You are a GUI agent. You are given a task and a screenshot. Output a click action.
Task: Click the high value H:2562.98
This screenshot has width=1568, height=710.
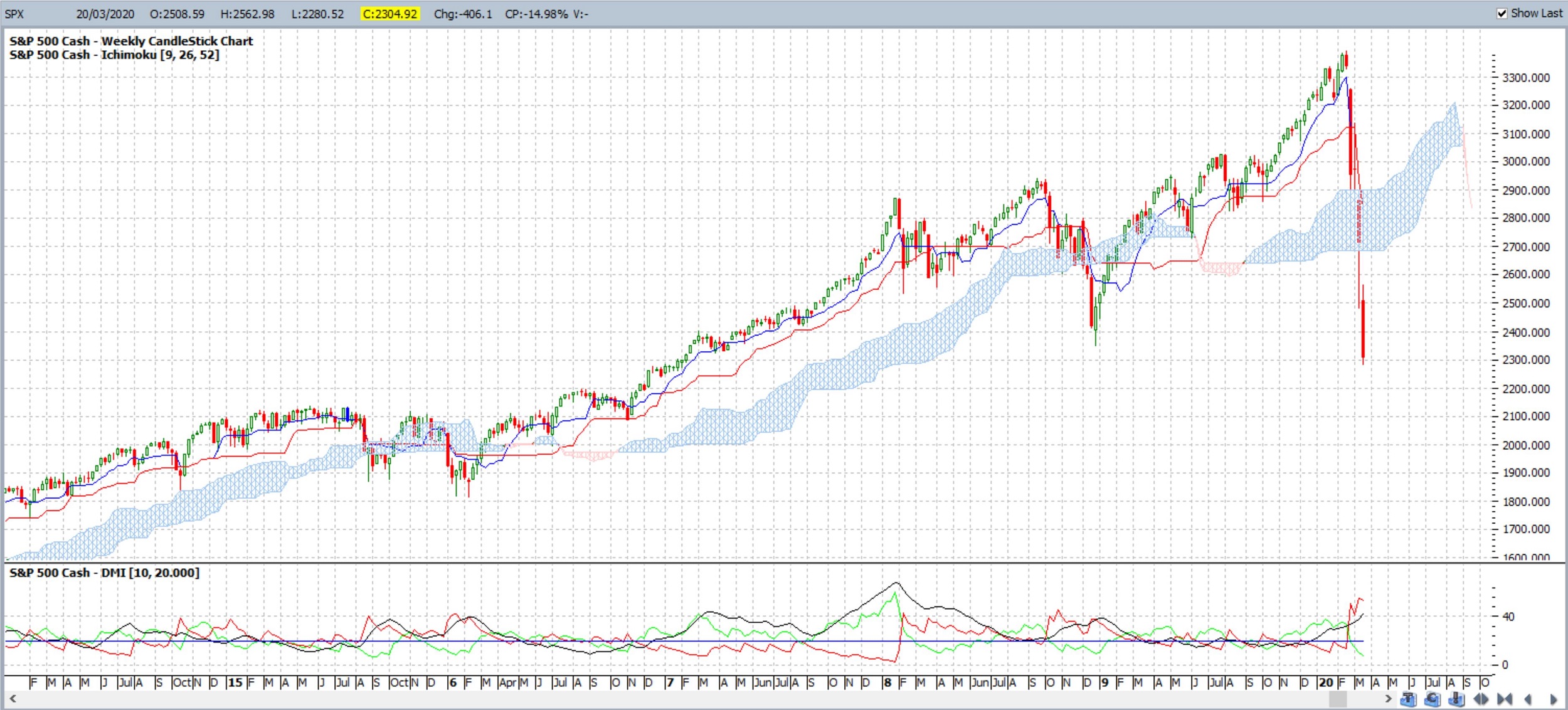tap(247, 14)
